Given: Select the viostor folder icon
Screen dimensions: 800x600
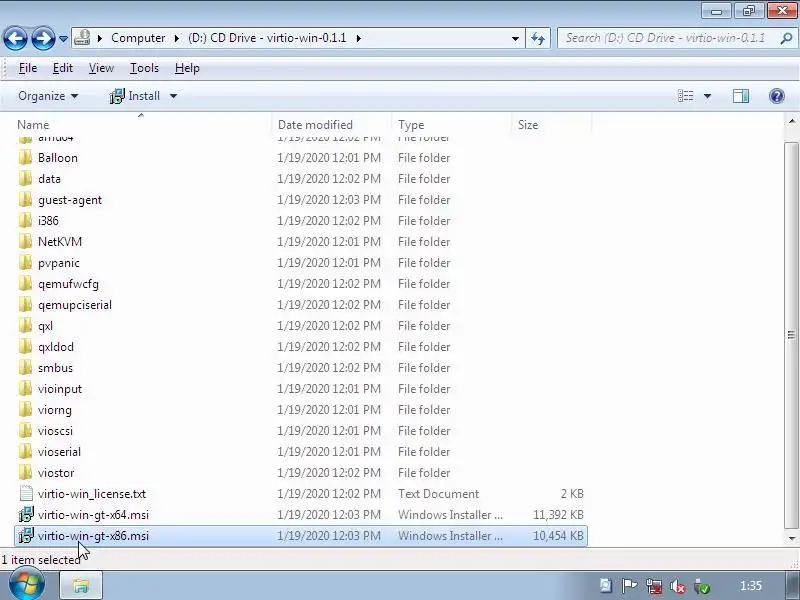Looking at the screenshot, I should 26,472.
